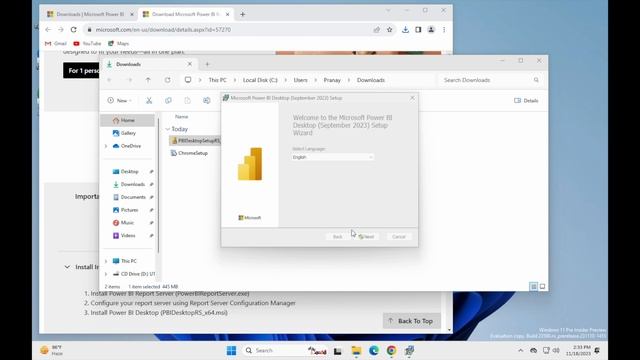640x360 pixels.
Task: Click the Chrome address bar URL
Action: 163,30
